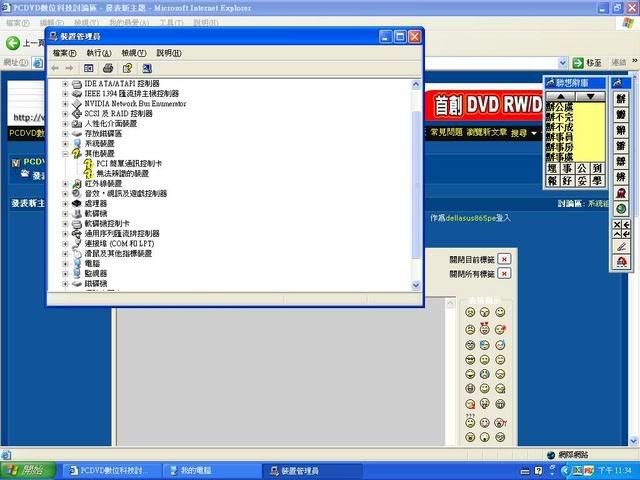The image size is (640, 480).
Task: Click the left-arrow backspace key in the IME toolbar
Action: point(626,225)
